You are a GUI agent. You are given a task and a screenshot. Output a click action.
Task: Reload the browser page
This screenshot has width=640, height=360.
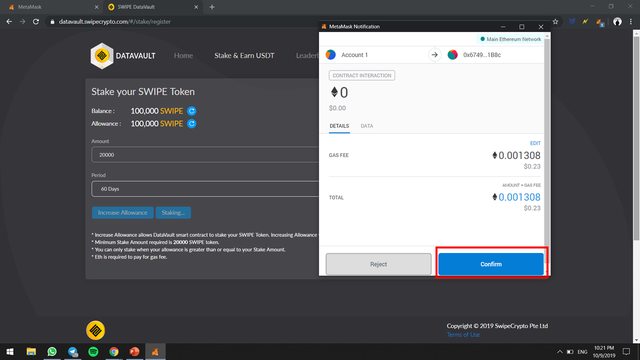36,22
